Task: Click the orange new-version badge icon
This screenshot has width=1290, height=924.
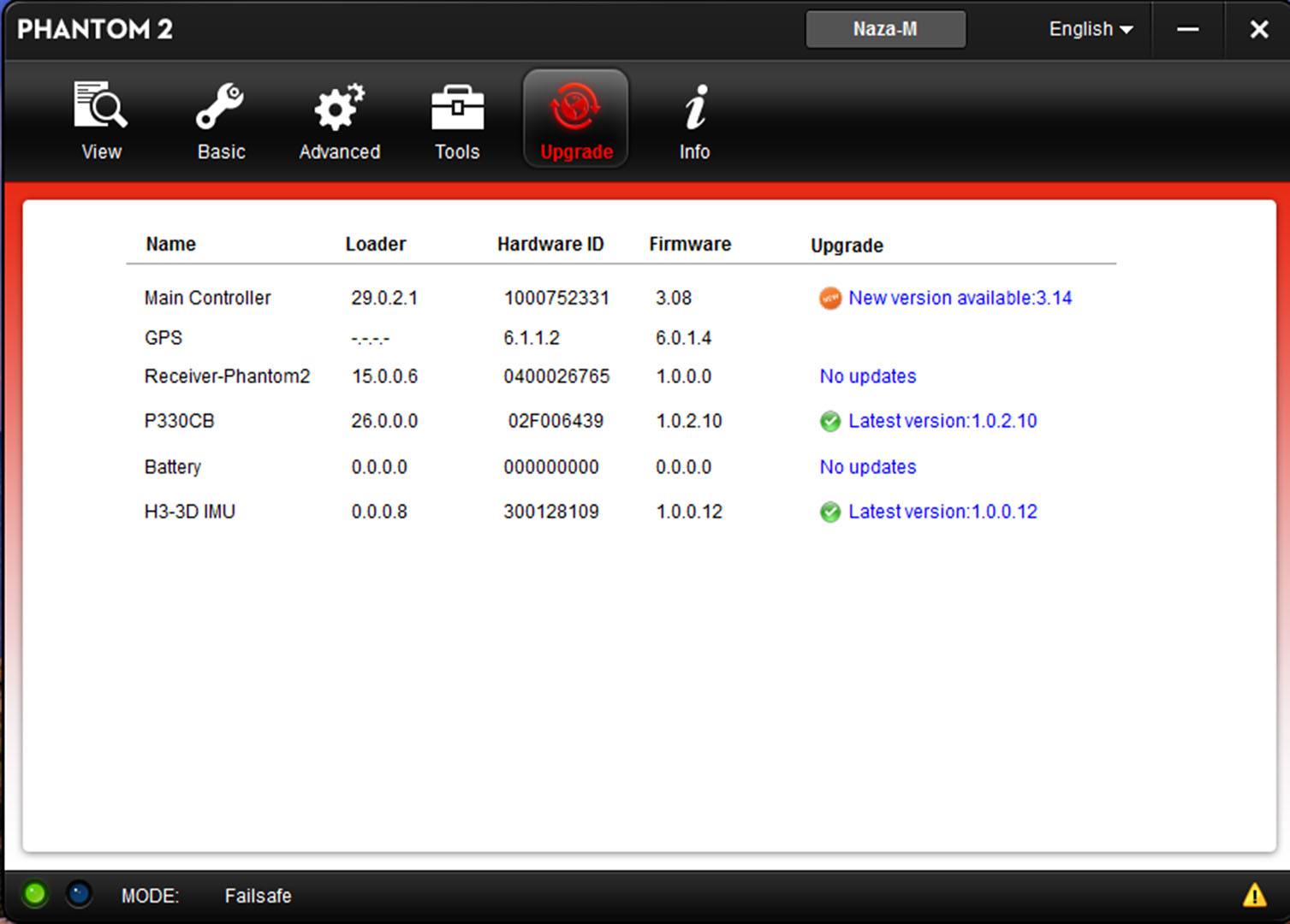Action: tap(830, 298)
